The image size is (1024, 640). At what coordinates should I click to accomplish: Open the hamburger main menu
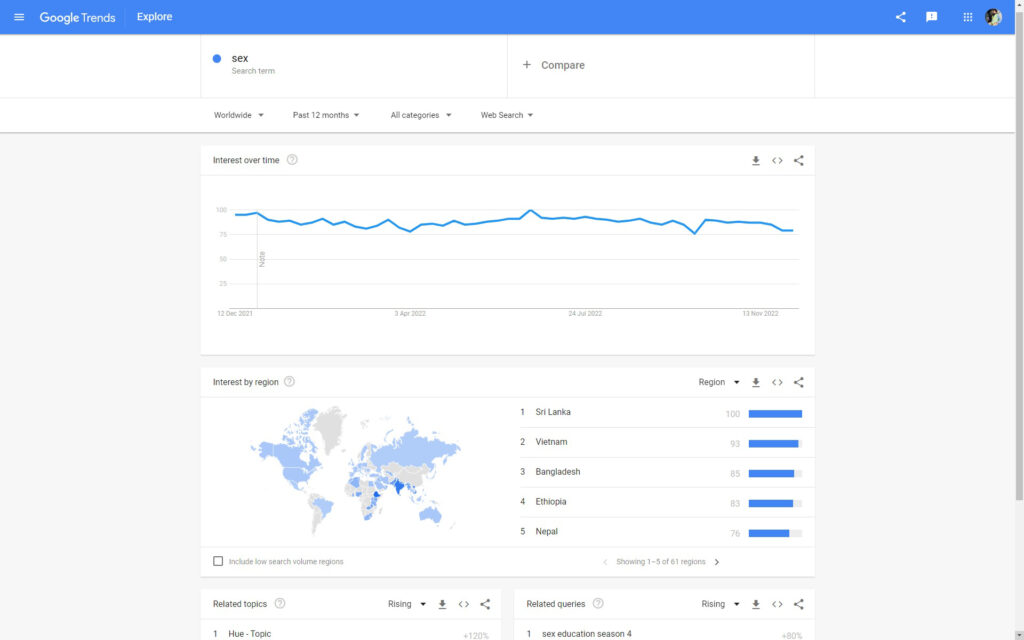pos(19,17)
